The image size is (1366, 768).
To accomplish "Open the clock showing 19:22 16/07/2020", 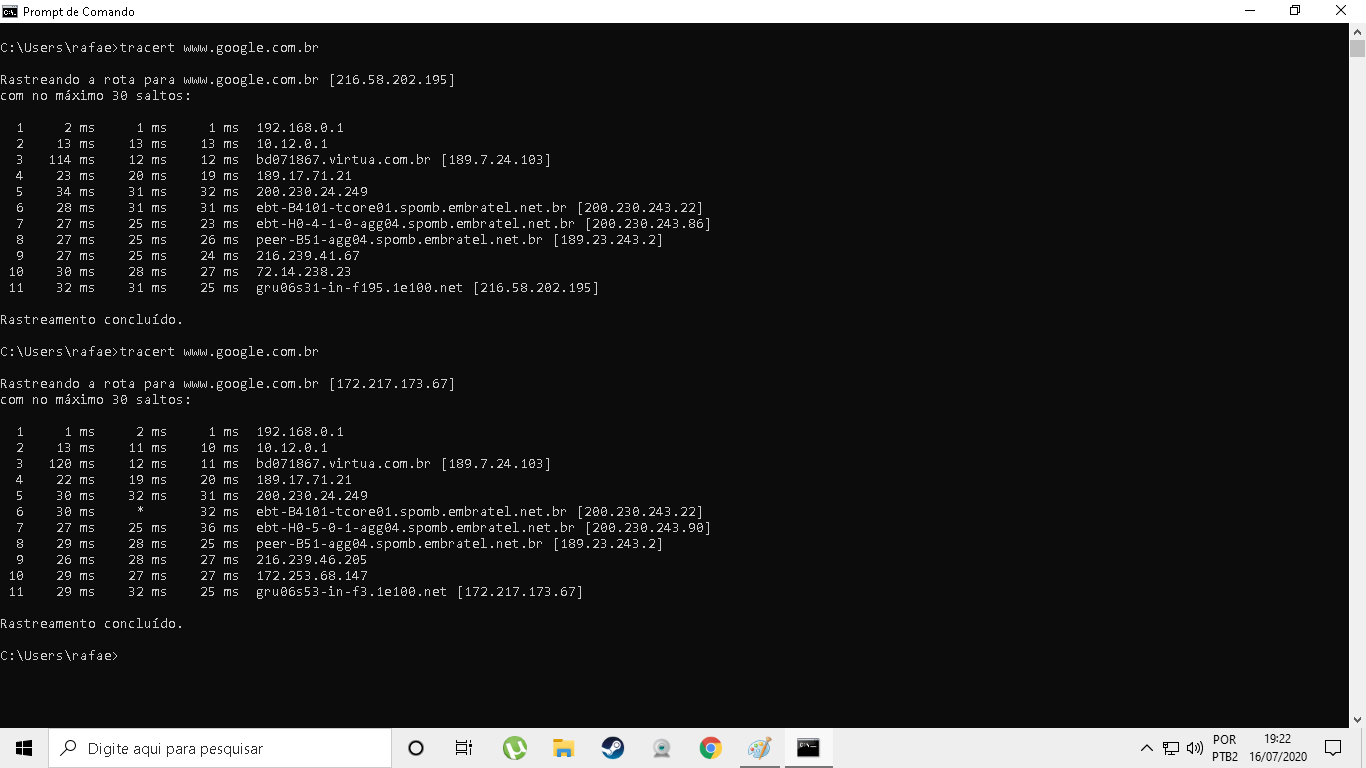I will click(1278, 748).
